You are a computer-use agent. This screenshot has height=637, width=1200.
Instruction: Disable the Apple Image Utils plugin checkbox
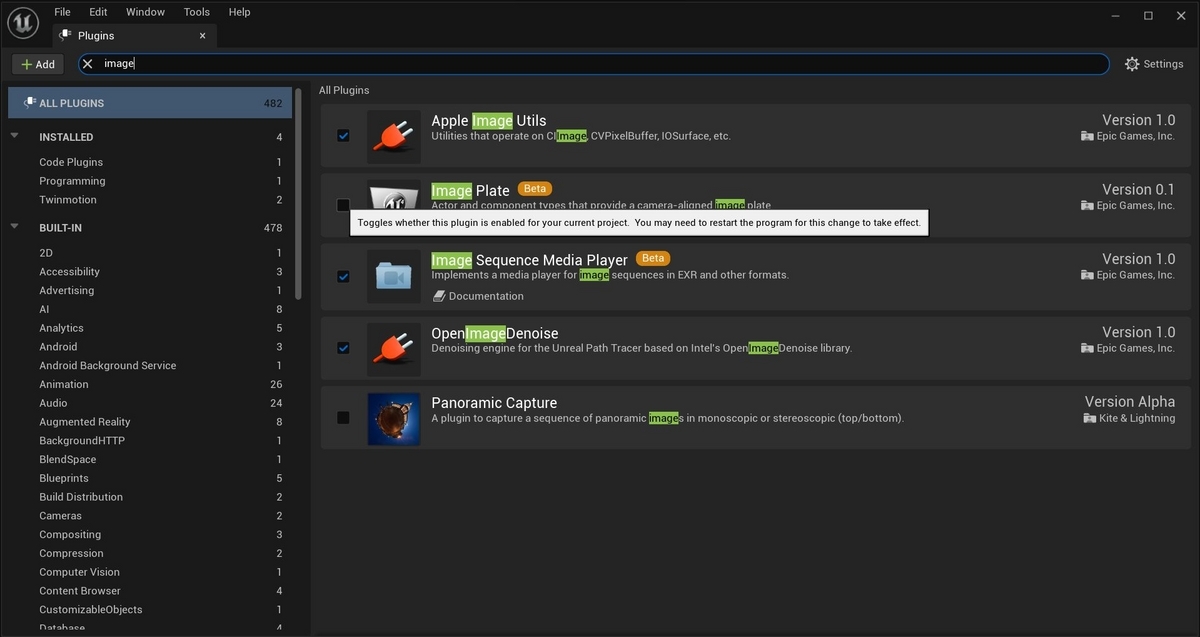click(x=343, y=136)
